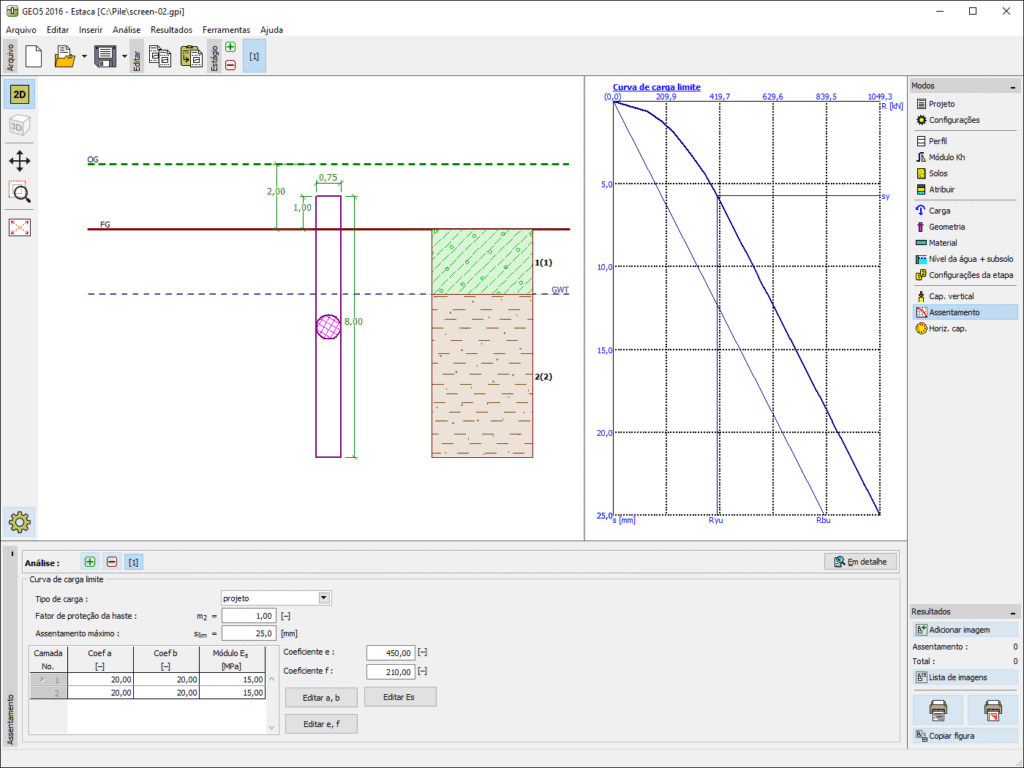Screen dimensions: 1024x768
Task: Open the Ajuda menu
Action: 272,30
